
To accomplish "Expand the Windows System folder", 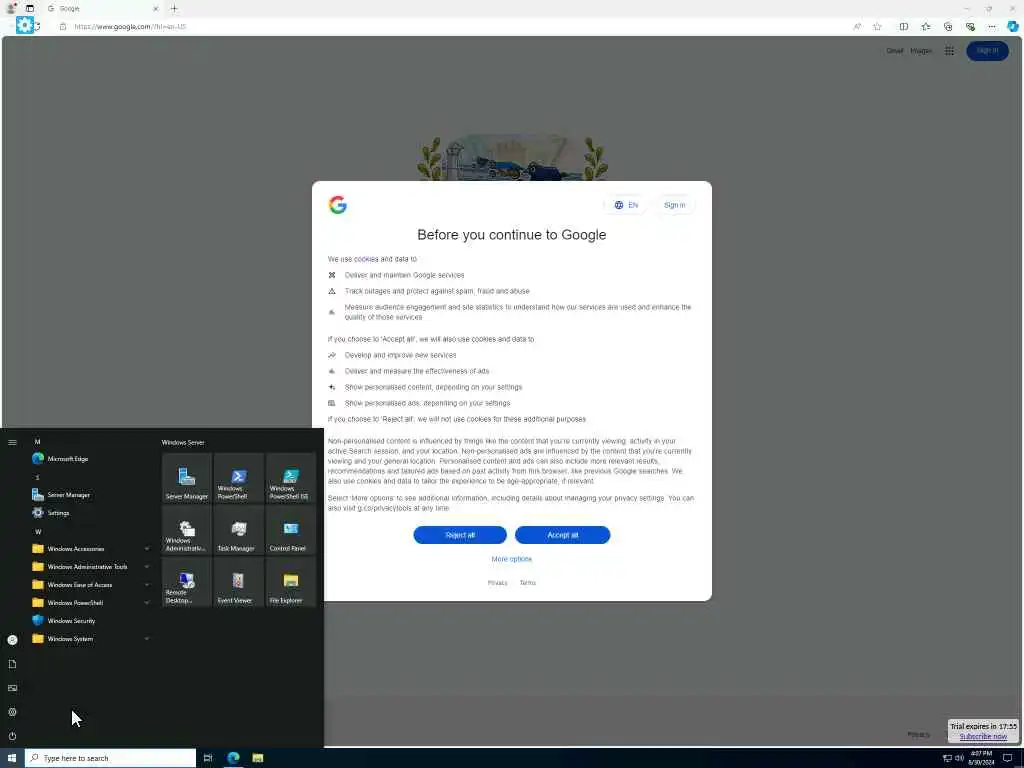I will pyautogui.click(x=90, y=639).
